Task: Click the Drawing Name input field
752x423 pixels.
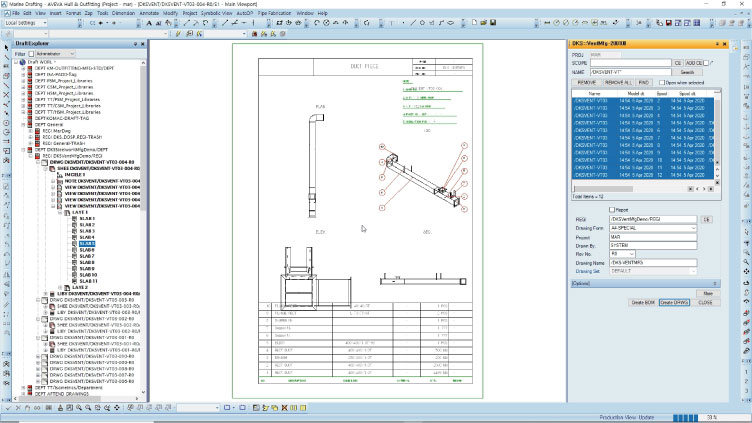Action: tap(653, 263)
